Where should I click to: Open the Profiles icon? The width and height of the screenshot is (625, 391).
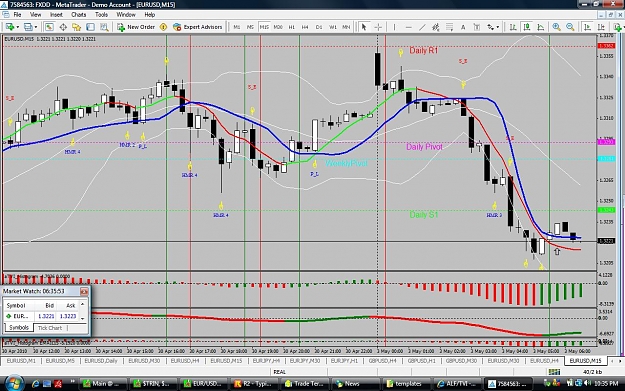(28, 27)
